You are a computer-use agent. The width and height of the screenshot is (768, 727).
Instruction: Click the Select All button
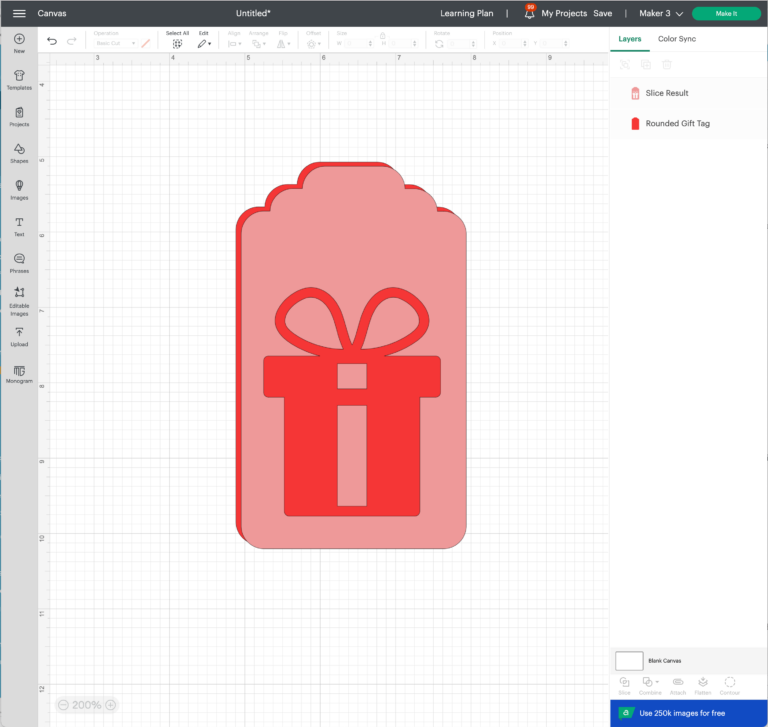[x=177, y=40]
